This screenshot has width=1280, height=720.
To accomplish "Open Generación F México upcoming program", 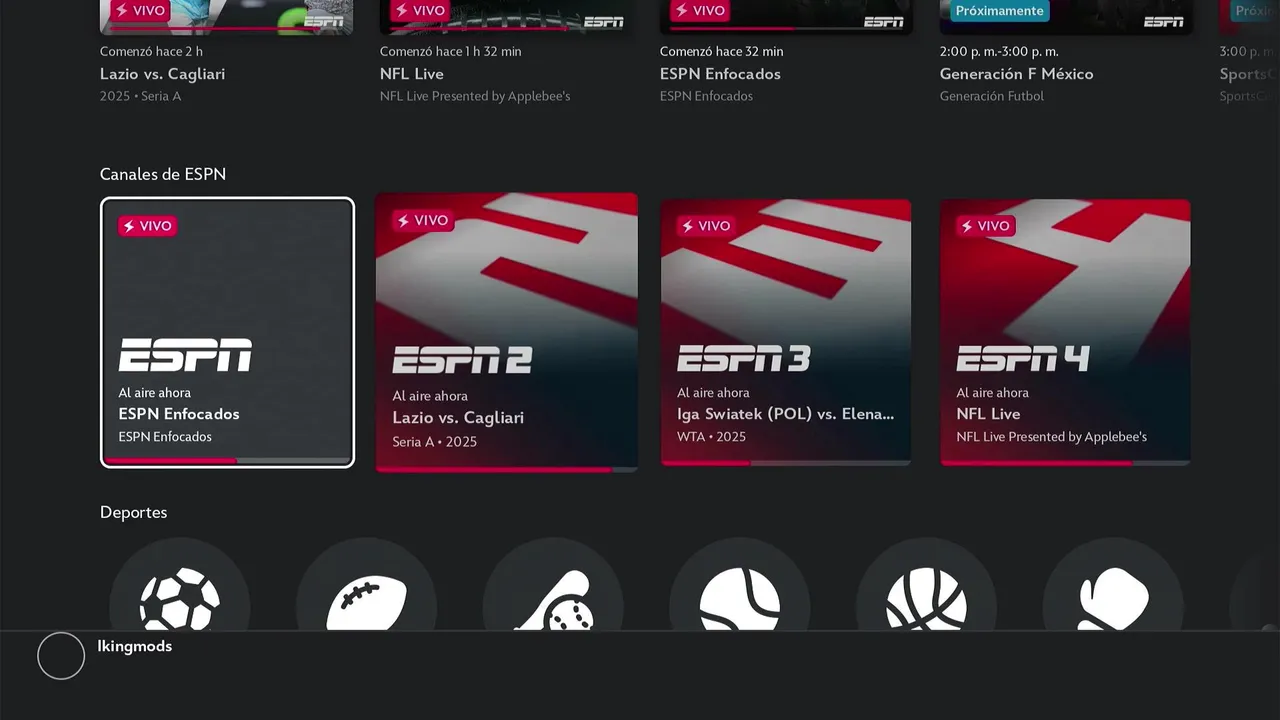I will 1066,52.
